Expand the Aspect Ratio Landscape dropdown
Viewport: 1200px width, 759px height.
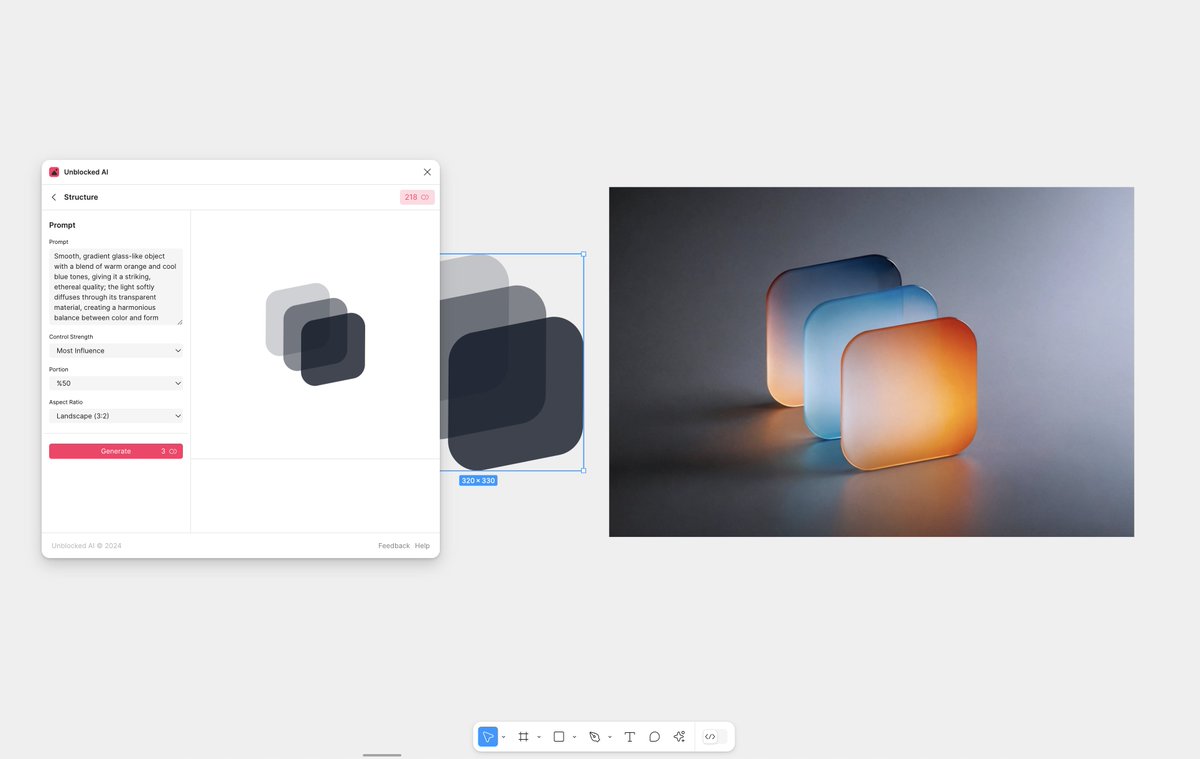tap(116, 416)
